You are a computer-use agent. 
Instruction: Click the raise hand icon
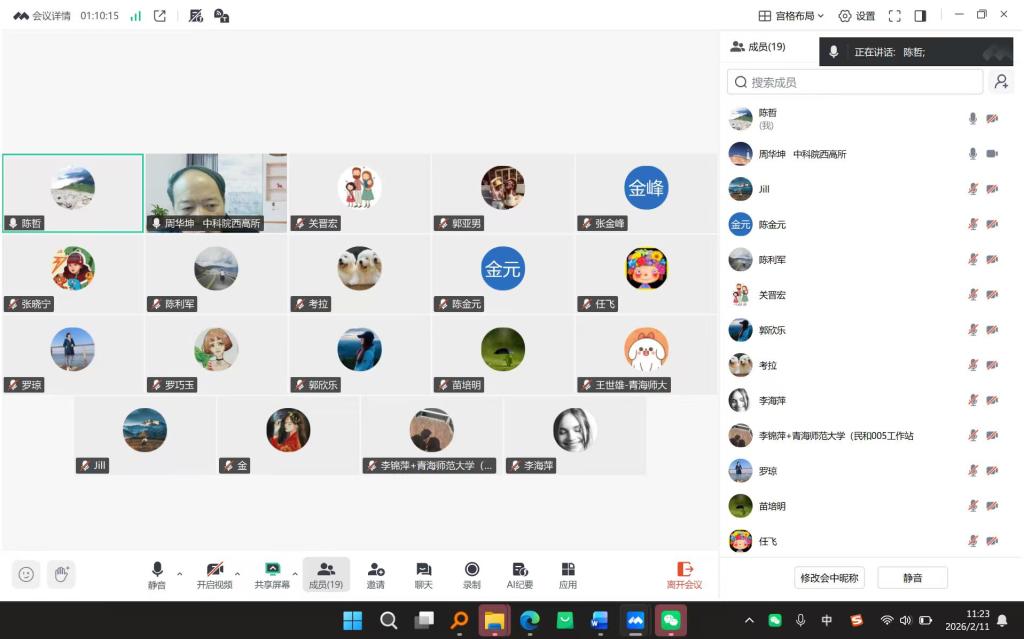[61, 574]
